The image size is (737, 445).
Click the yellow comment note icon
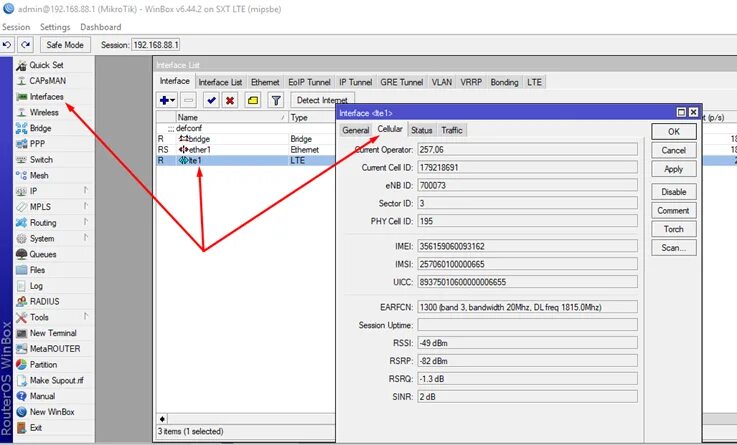pos(253,100)
